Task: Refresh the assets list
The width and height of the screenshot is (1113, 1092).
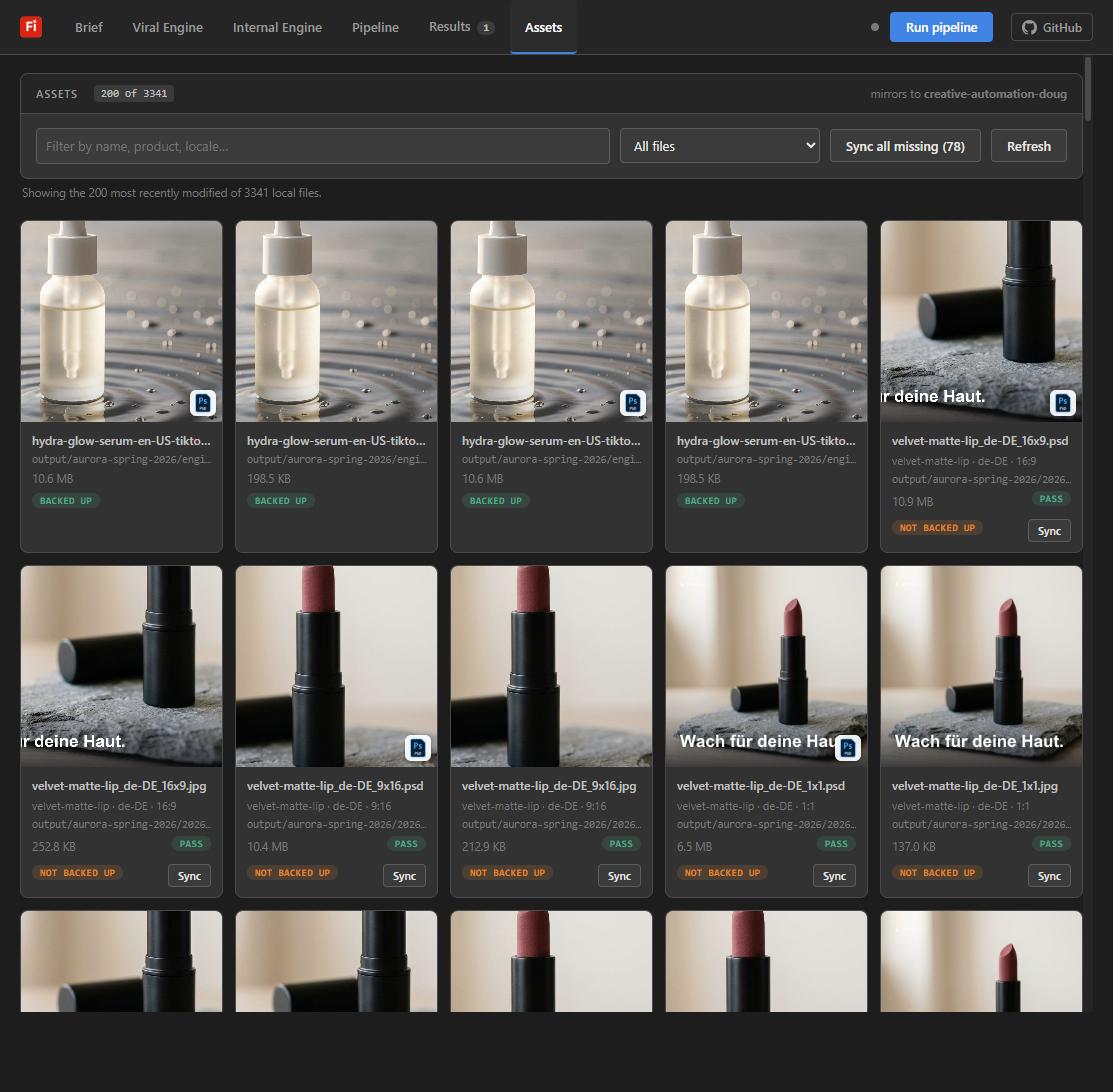Action: pos(1029,146)
